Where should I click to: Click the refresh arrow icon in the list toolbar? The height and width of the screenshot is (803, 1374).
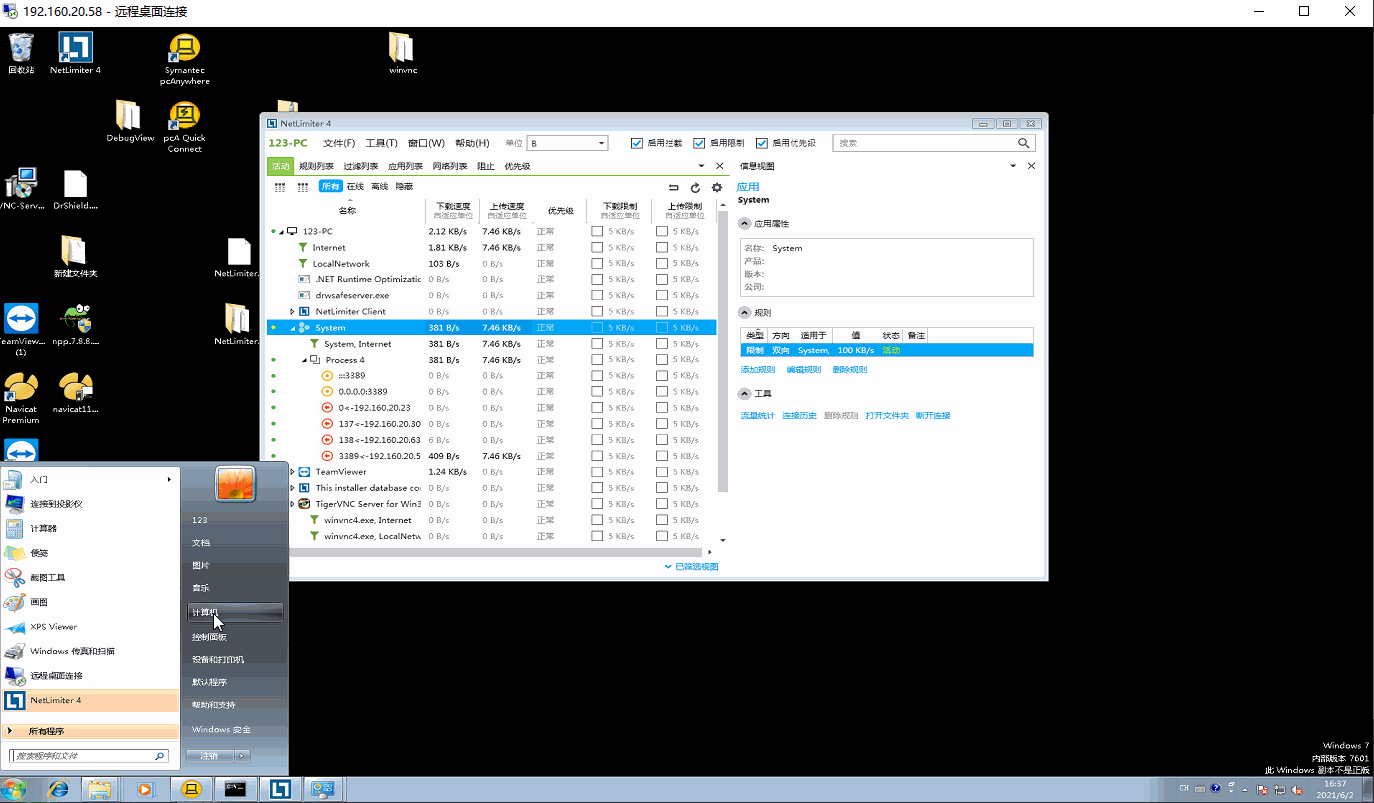point(695,187)
